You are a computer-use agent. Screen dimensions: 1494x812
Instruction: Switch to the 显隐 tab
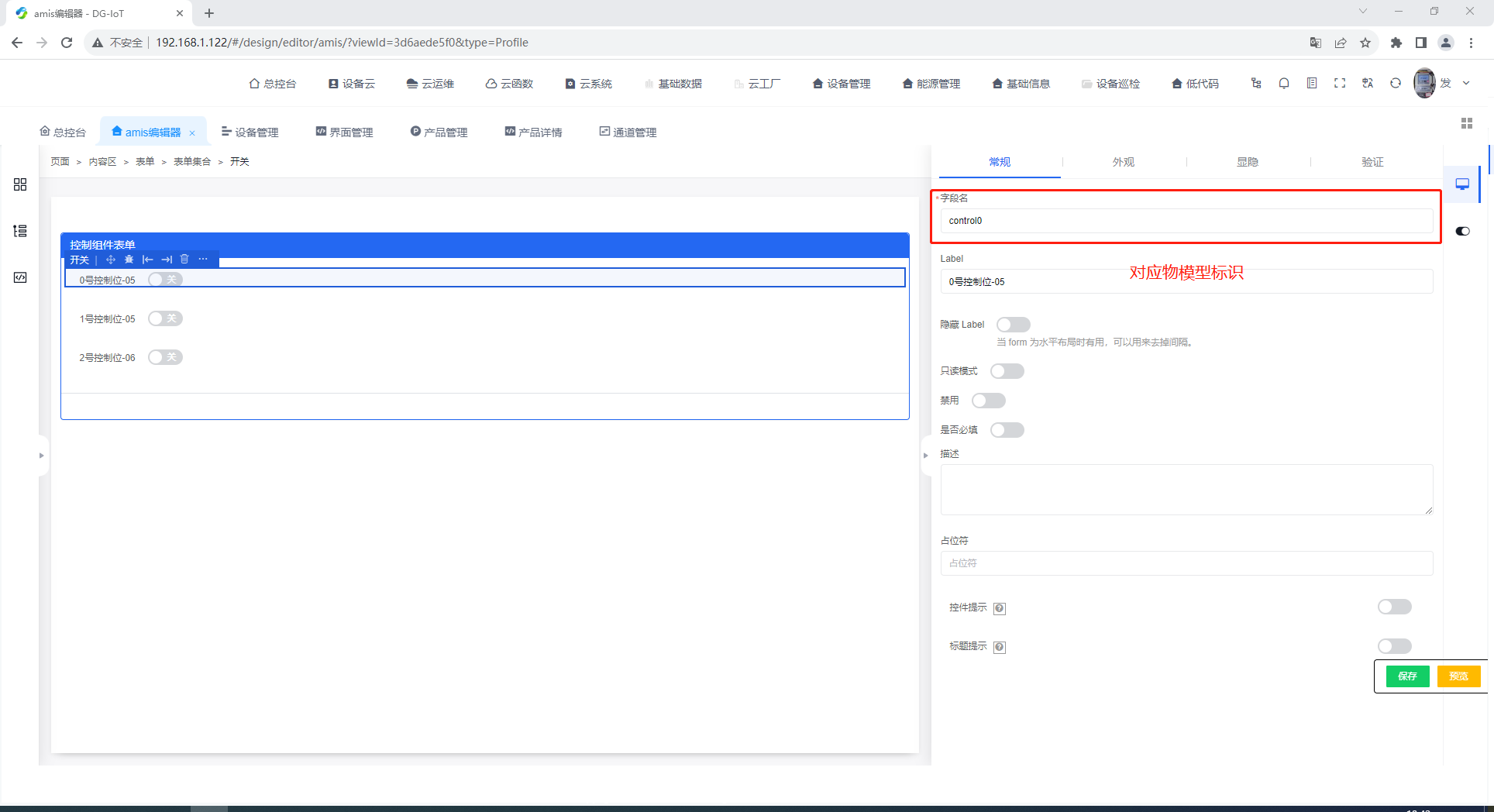(x=1248, y=162)
